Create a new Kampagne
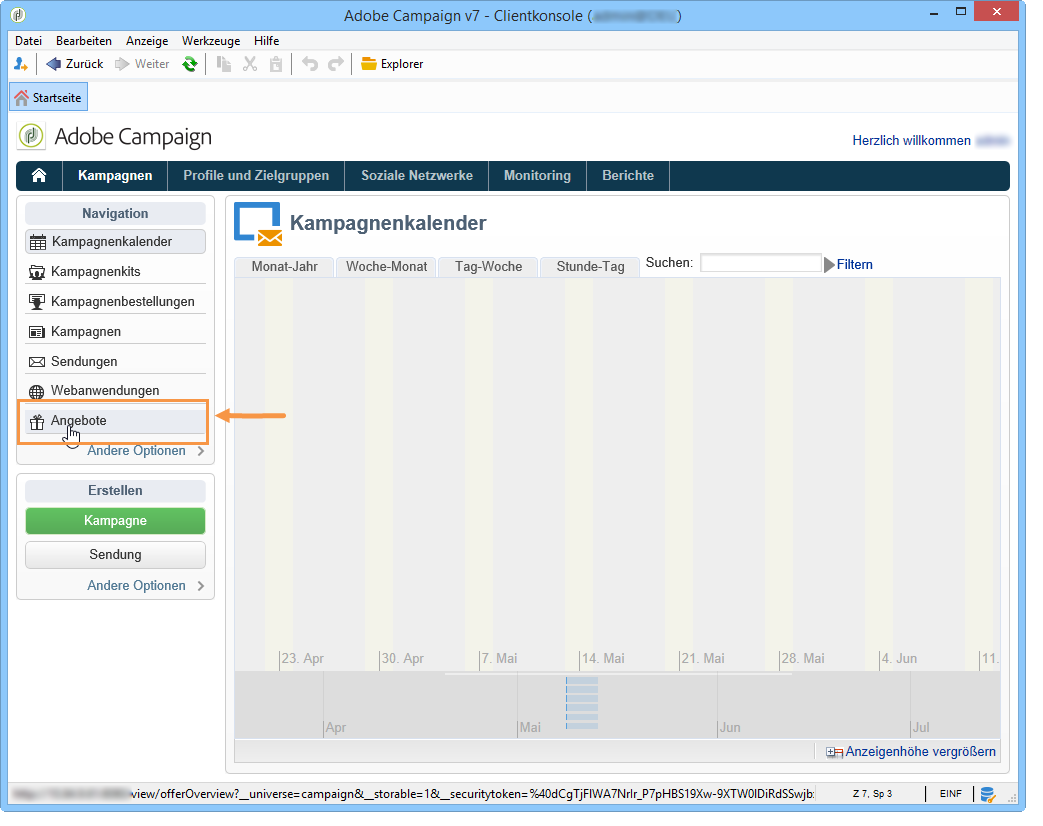 tap(115, 521)
